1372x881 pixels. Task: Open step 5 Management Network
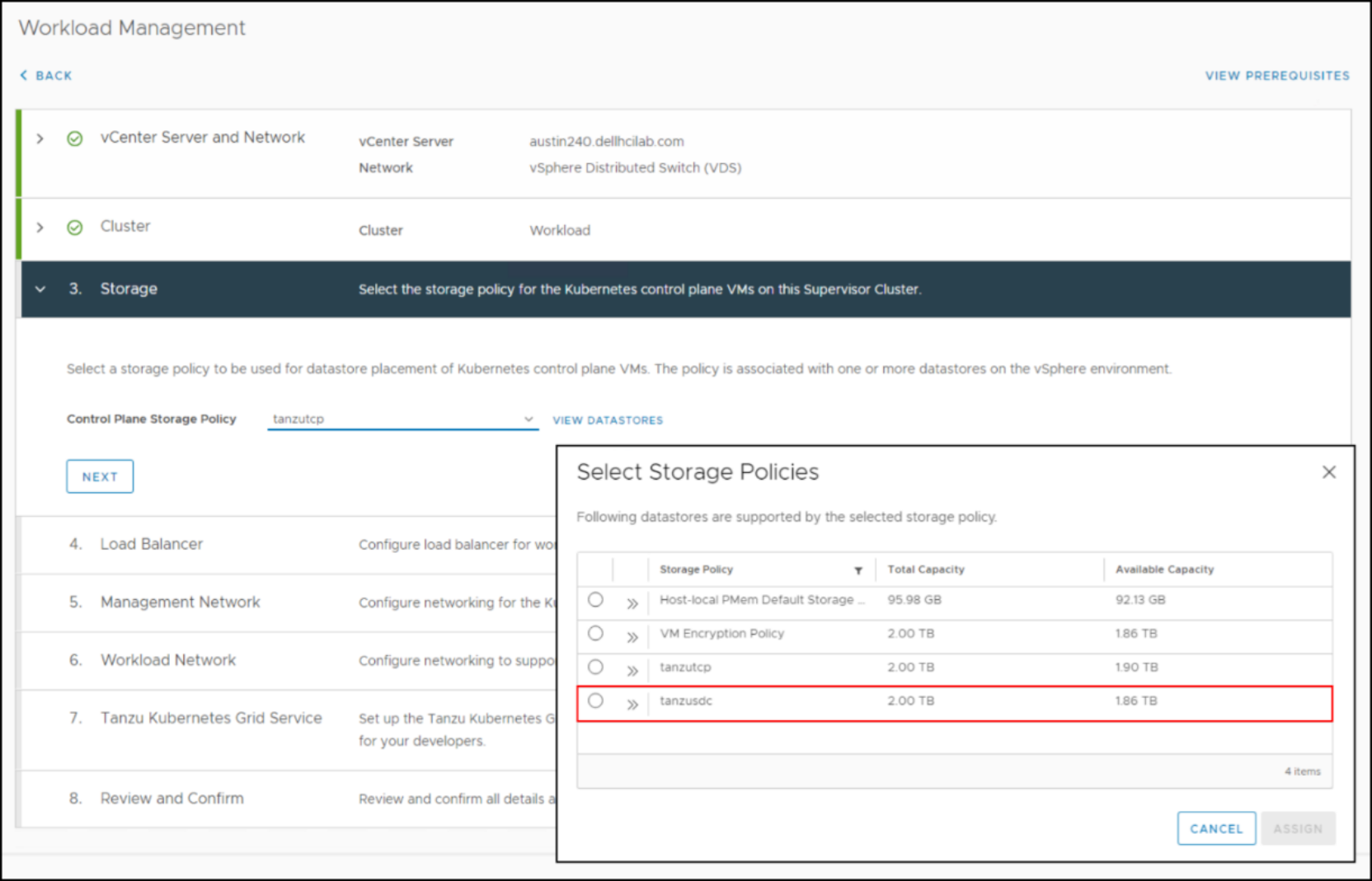coord(180,602)
